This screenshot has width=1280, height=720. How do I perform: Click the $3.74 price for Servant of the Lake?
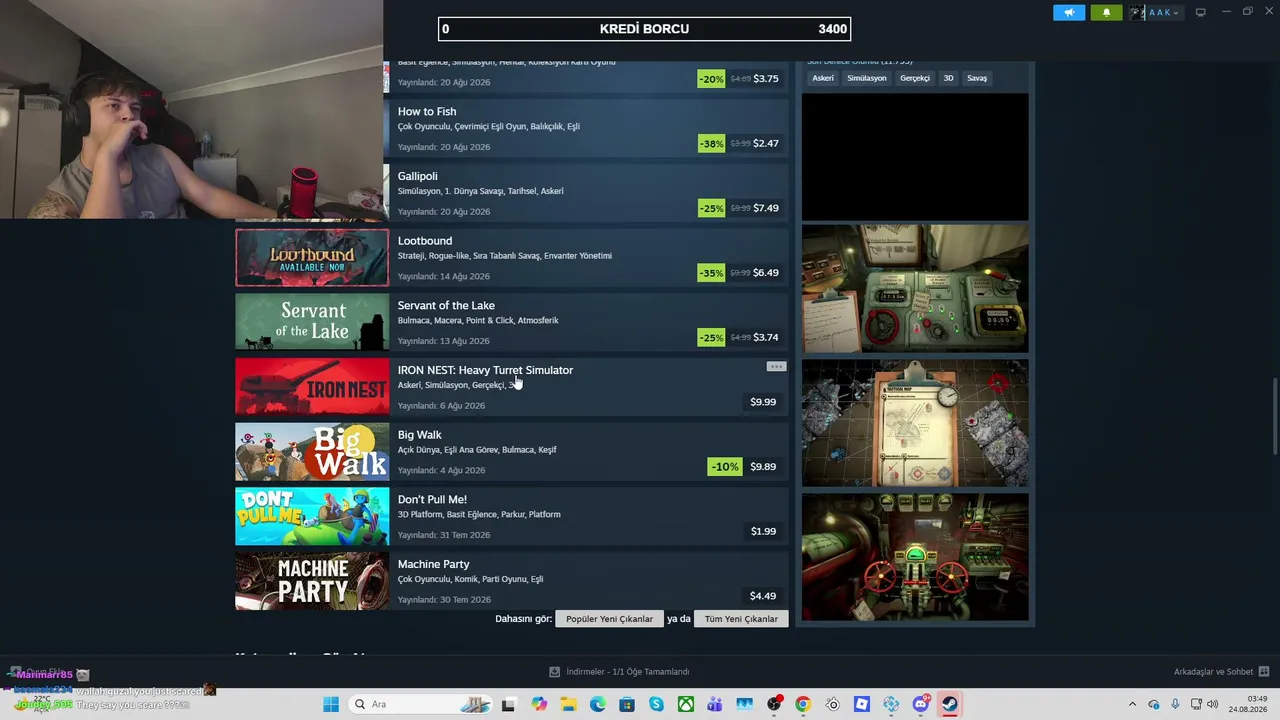(766, 338)
